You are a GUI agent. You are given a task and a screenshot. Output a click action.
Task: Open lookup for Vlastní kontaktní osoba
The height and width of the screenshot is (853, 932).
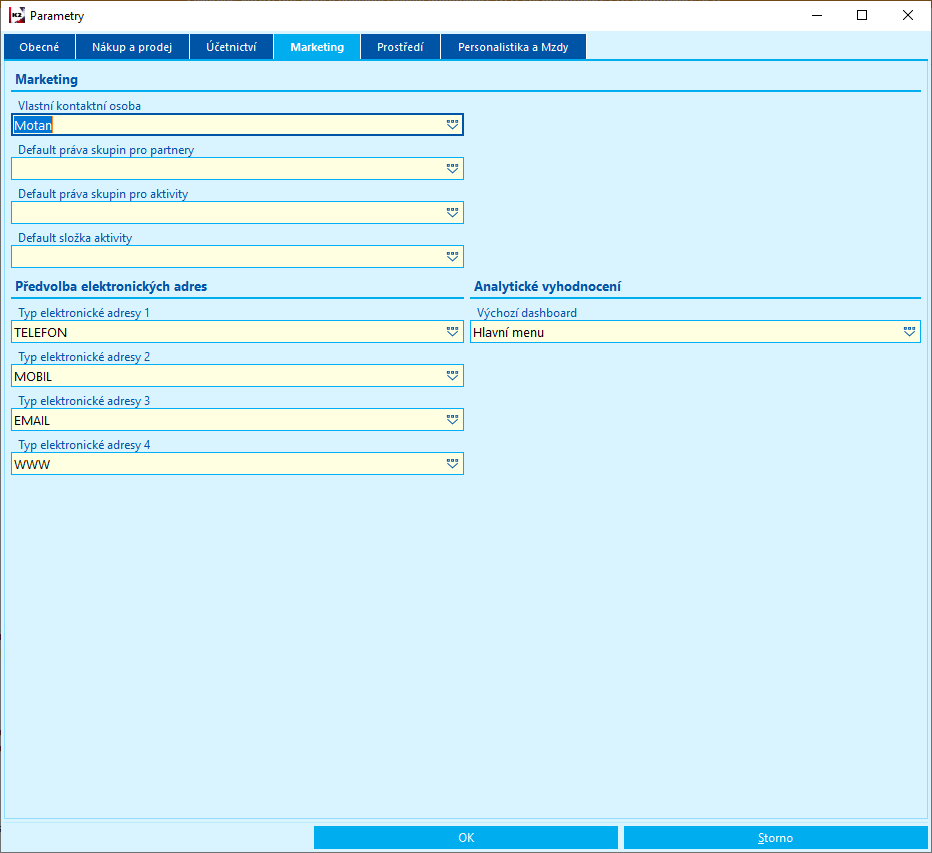tap(452, 125)
